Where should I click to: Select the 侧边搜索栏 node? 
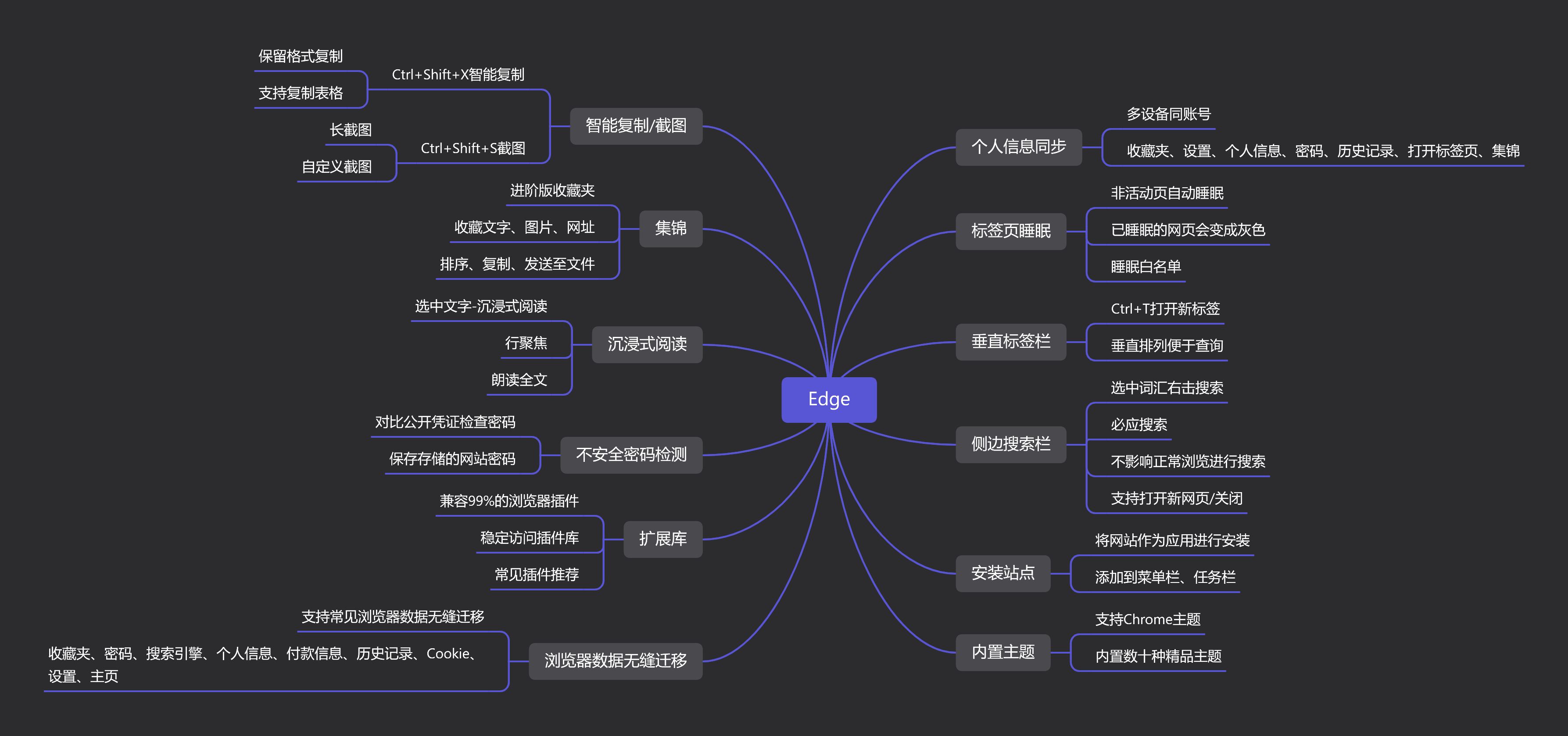[x=1010, y=444]
